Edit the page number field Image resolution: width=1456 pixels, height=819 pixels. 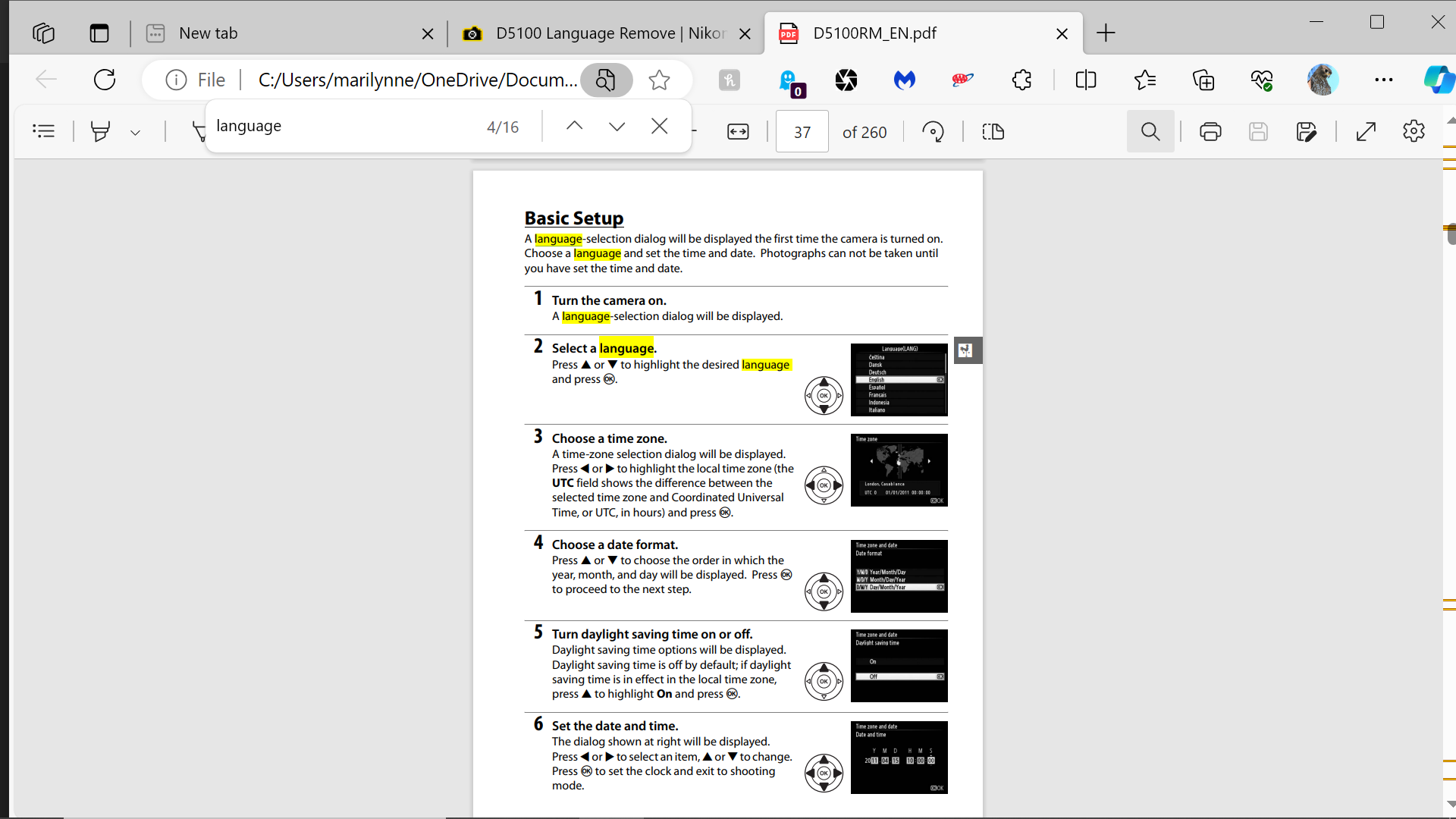pos(802,132)
